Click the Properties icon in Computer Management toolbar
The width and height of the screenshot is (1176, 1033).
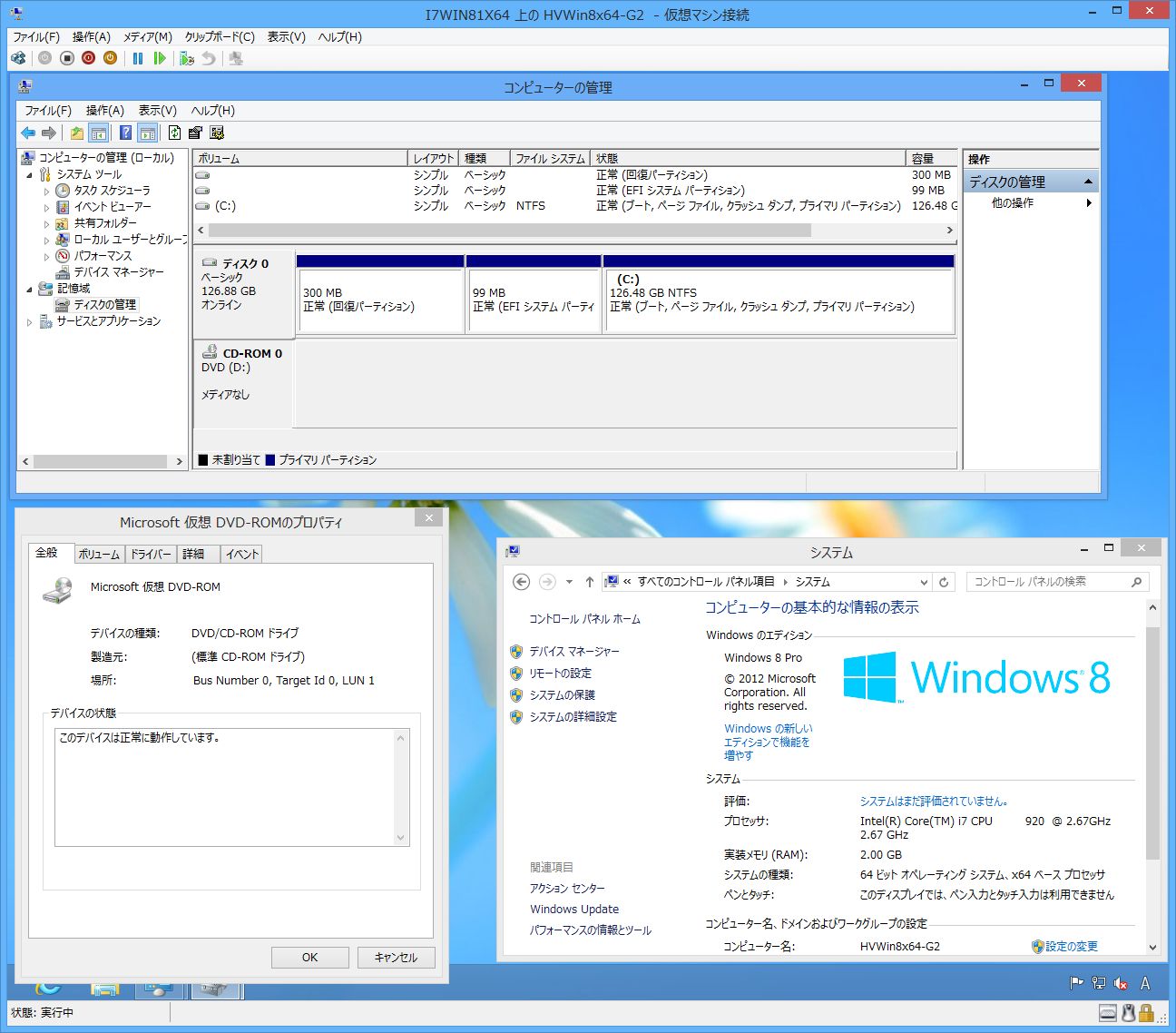tap(195, 133)
